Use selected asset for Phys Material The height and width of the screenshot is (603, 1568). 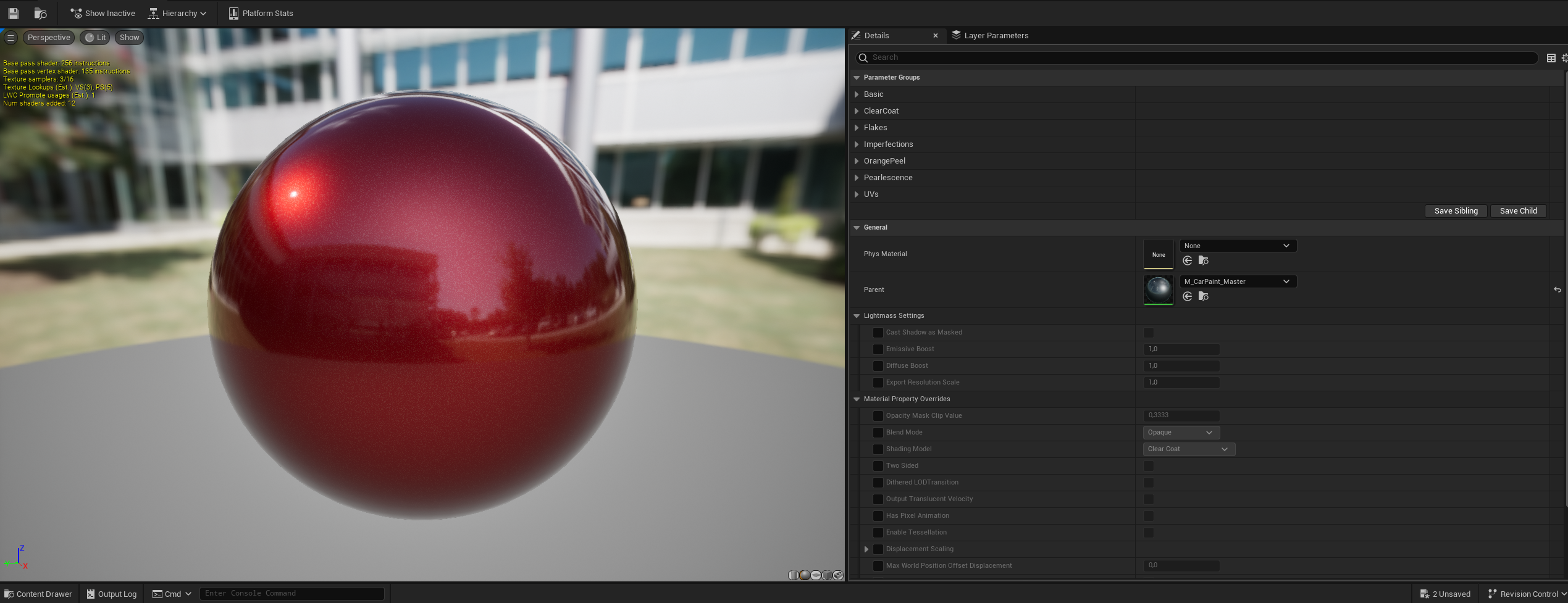pyautogui.click(x=1187, y=261)
